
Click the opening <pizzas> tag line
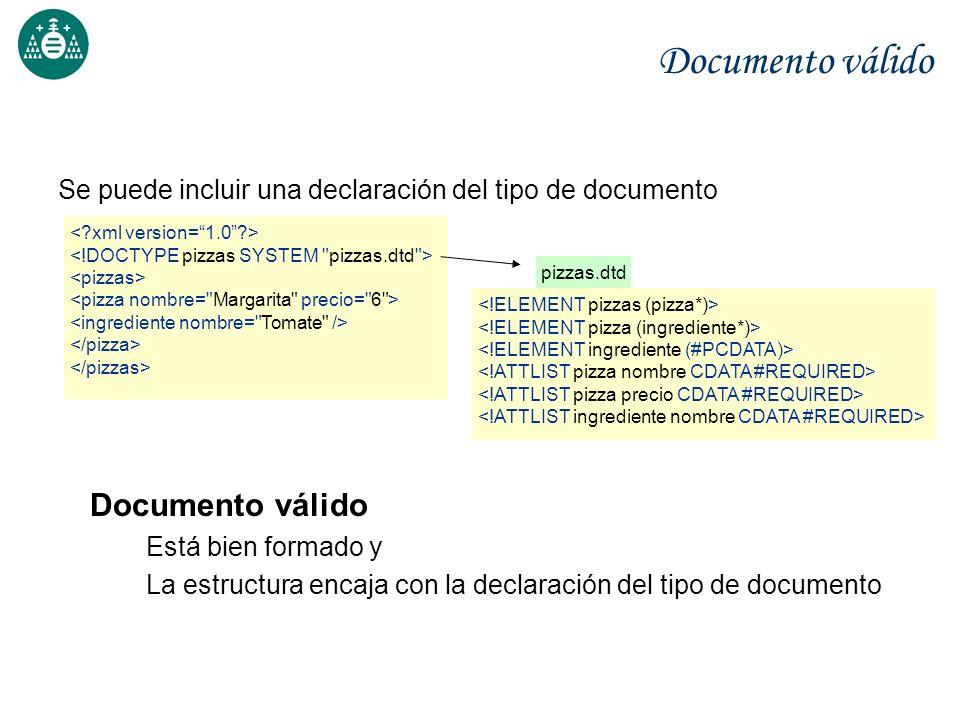tap(108, 278)
